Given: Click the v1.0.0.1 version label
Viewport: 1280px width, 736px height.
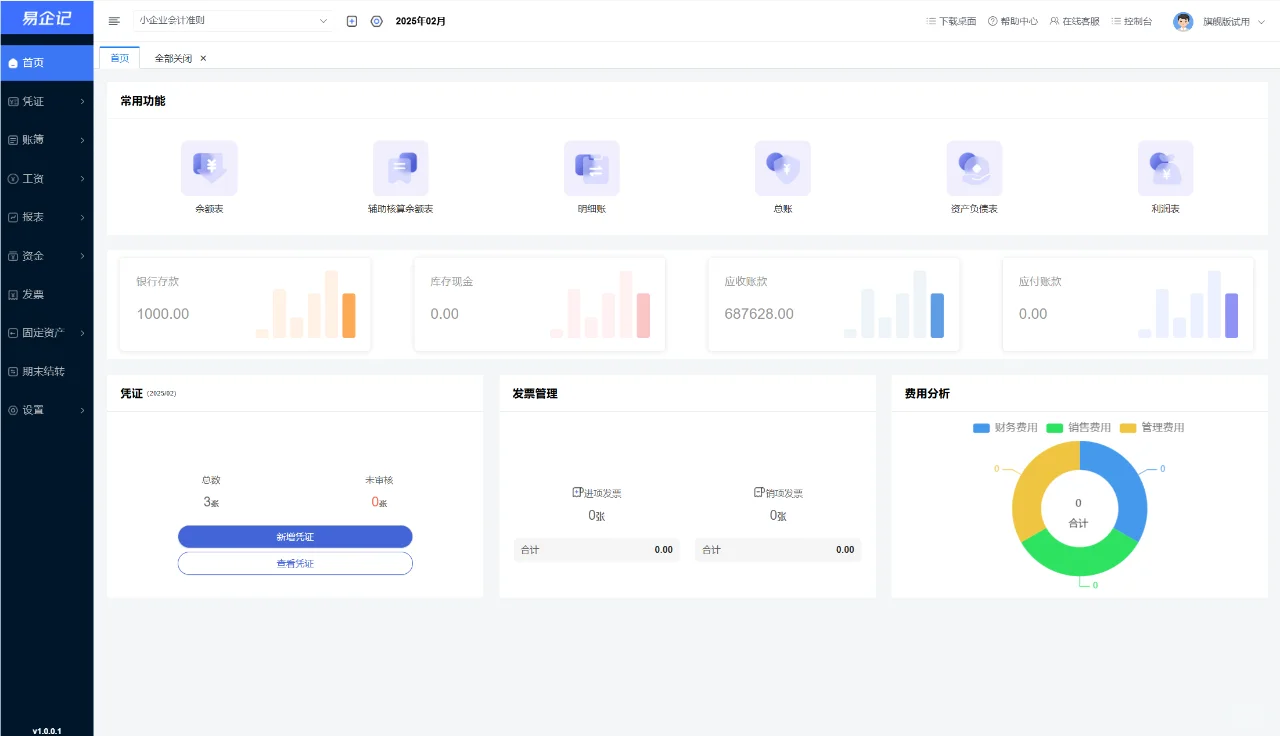Looking at the screenshot, I should (46, 731).
